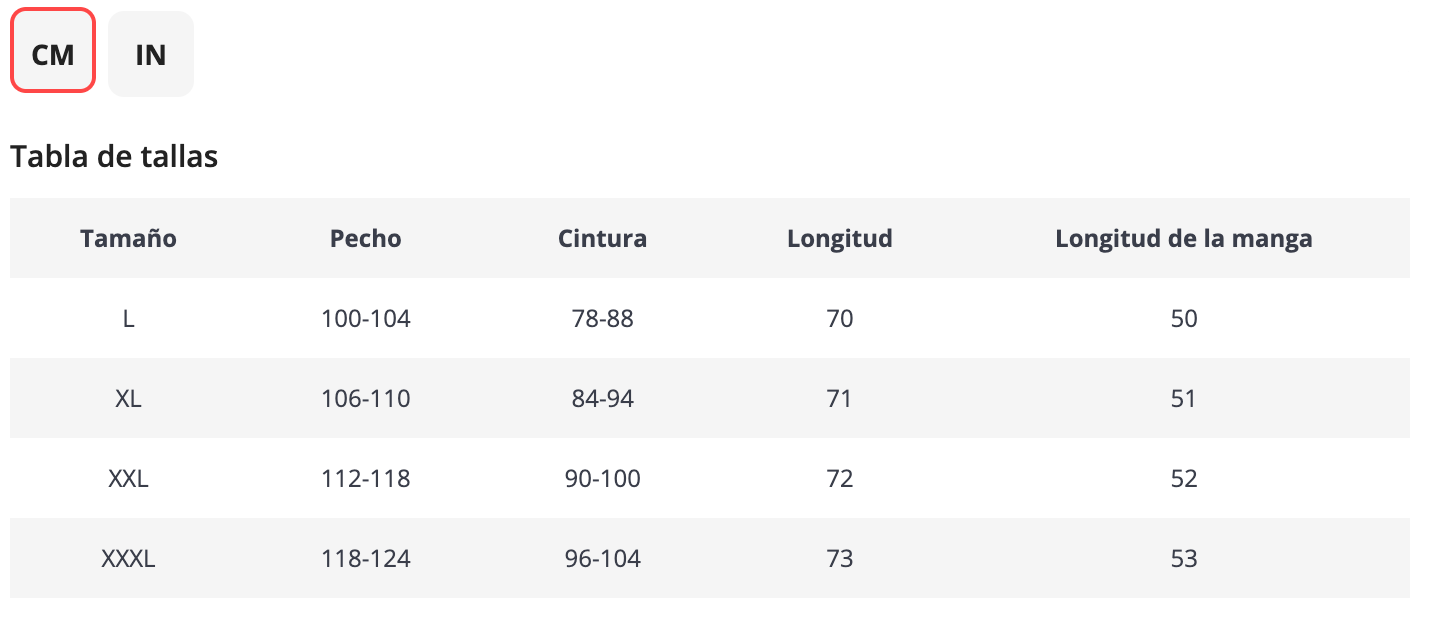Click length value 70 in L row
The width and height of the screenshot is (1442, 630).
tap(840, 319)
